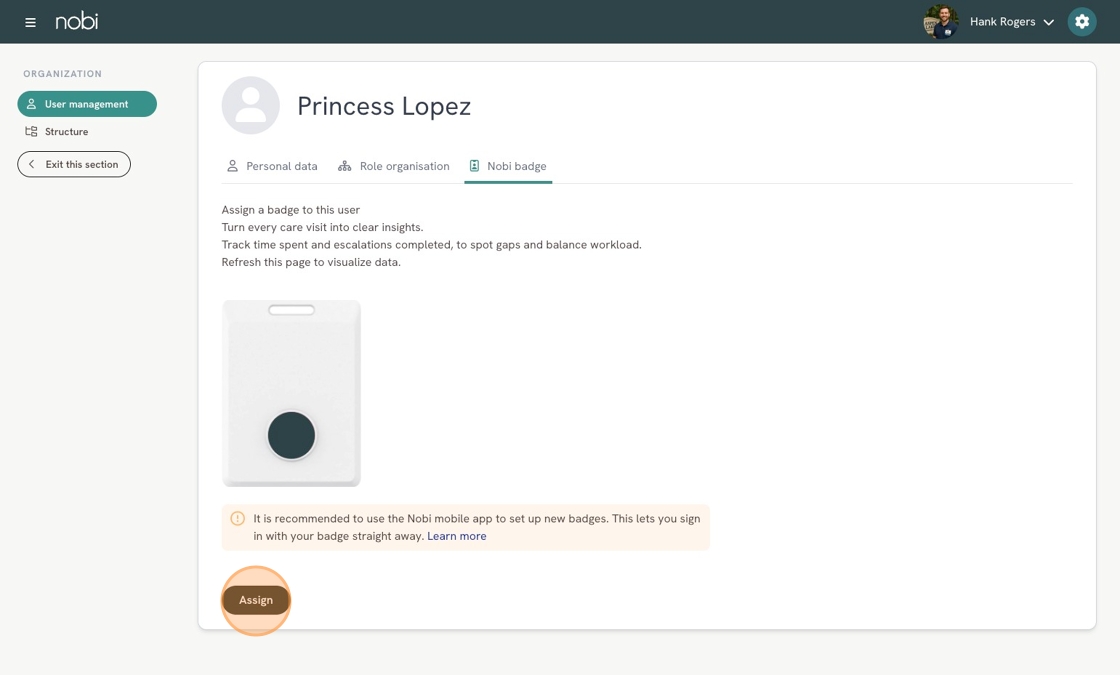Click the orange warning info icon

pyautogui.click(x=238, y=519)
